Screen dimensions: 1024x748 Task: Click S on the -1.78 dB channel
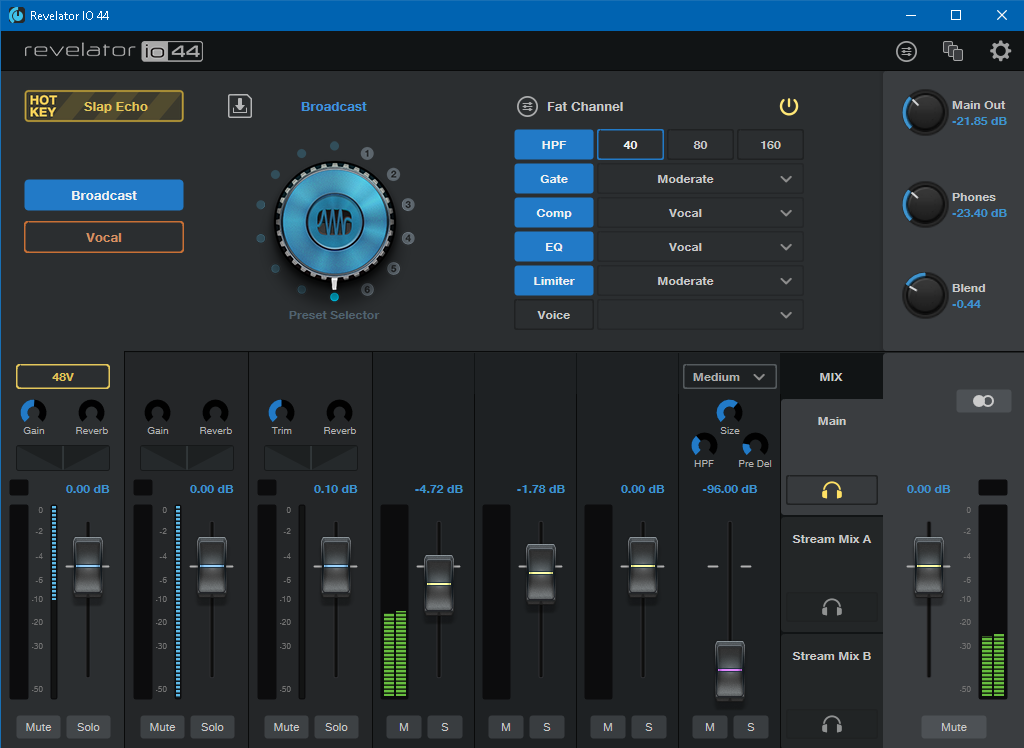pyautogui.click(x=547, y=726)
